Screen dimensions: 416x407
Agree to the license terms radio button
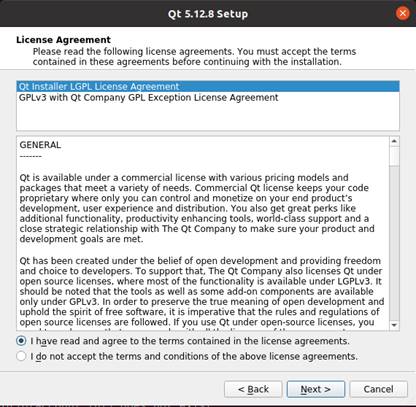(x=21, y=341)
